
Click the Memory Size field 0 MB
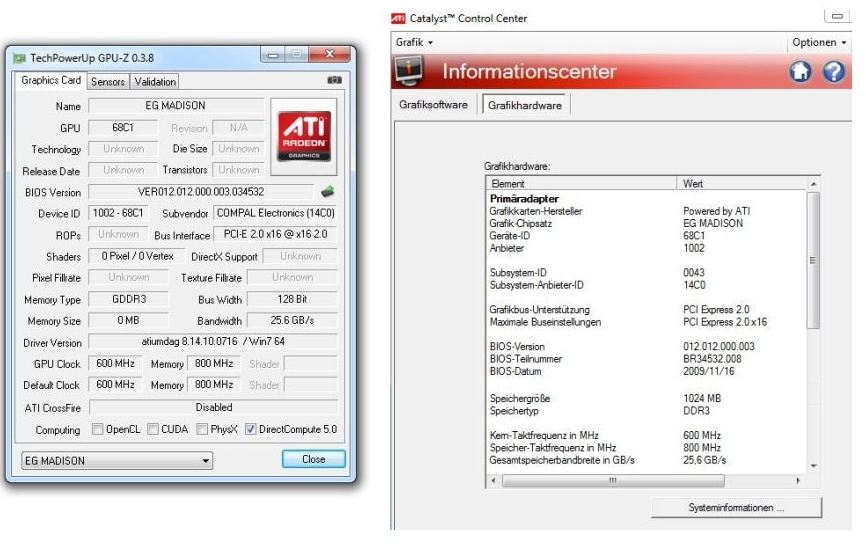pyautogui.click(x=129, y=320)
